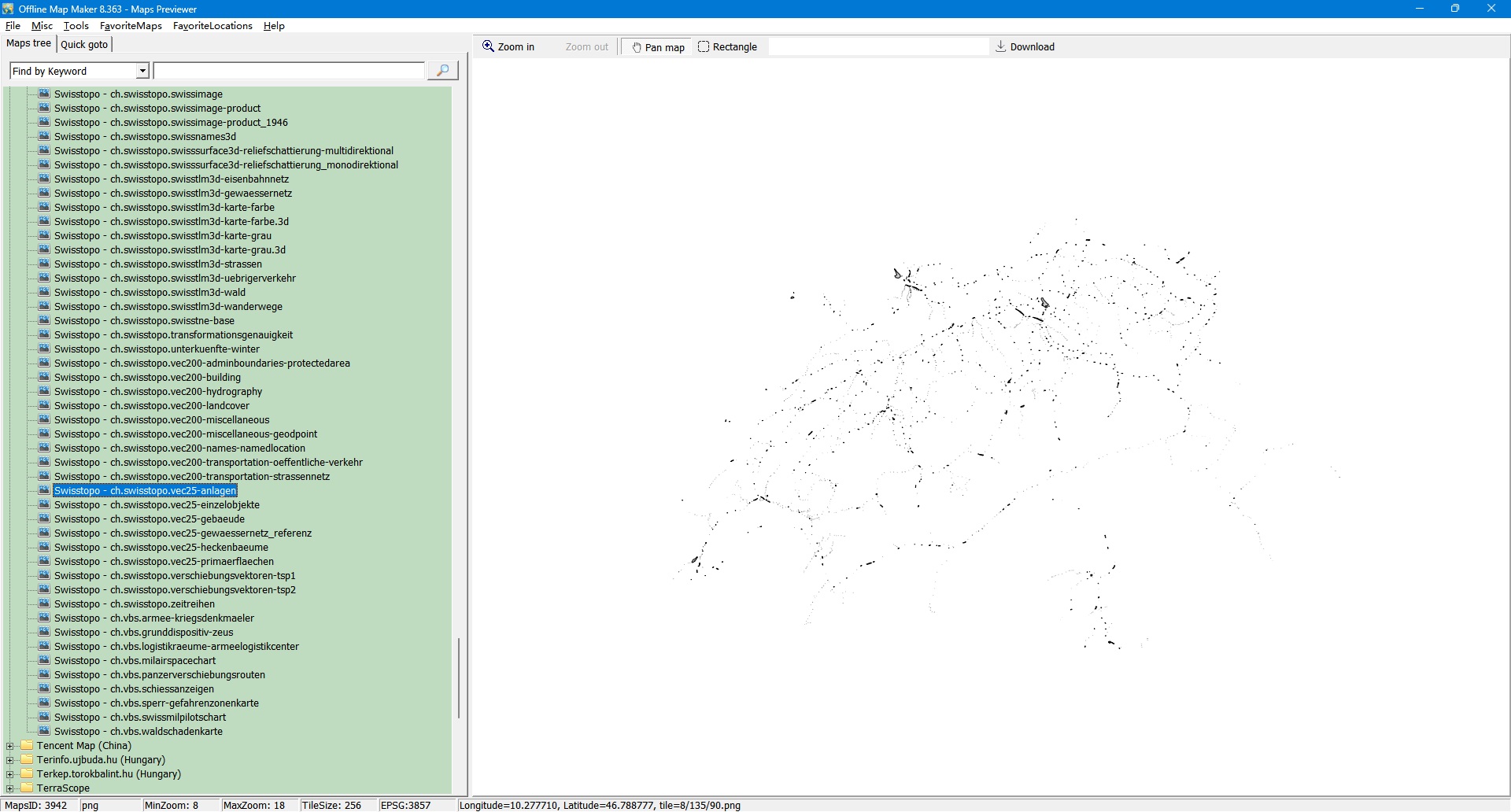The image size is (1511, 812).
Task: Click folder icon next to TerraScope
Action: point(27,788)
